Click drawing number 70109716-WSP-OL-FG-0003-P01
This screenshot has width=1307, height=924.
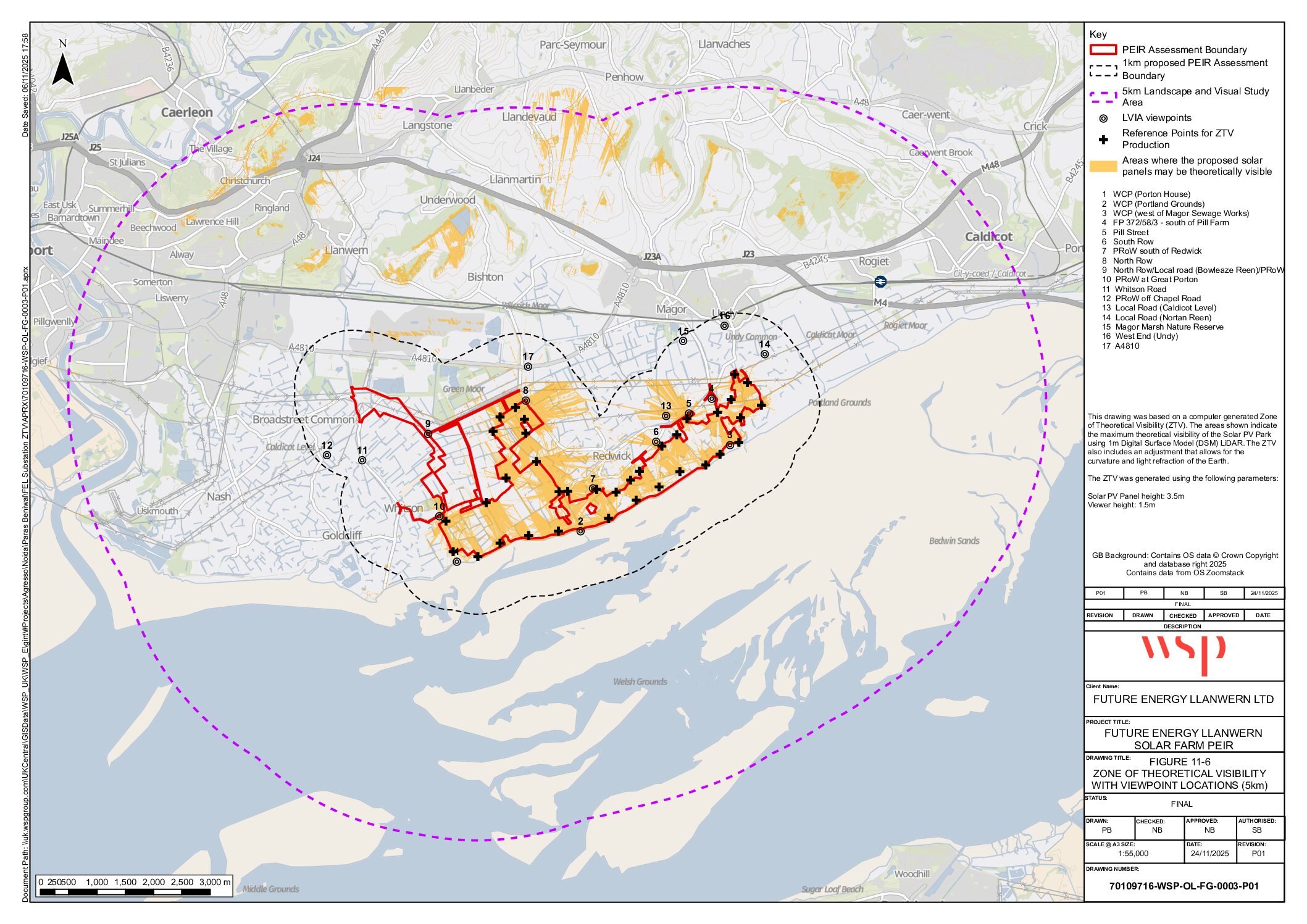1184,886
